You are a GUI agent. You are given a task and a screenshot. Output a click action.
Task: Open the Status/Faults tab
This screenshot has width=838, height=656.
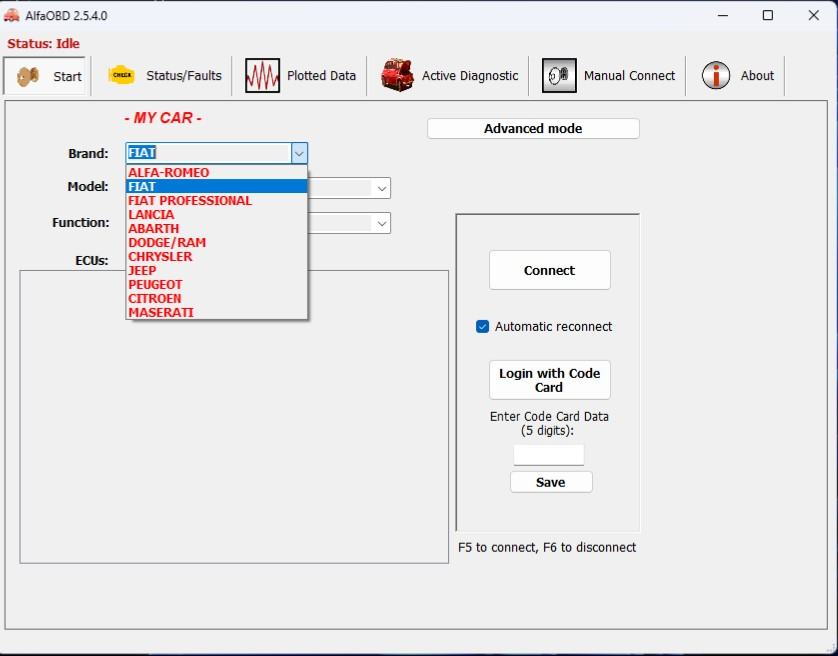(x=165, y=75)
